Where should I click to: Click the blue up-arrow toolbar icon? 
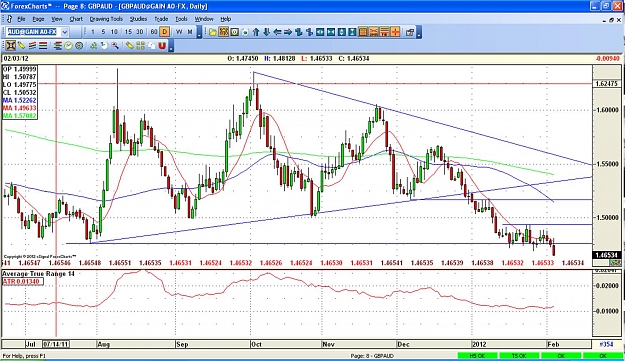coord(256,32)
